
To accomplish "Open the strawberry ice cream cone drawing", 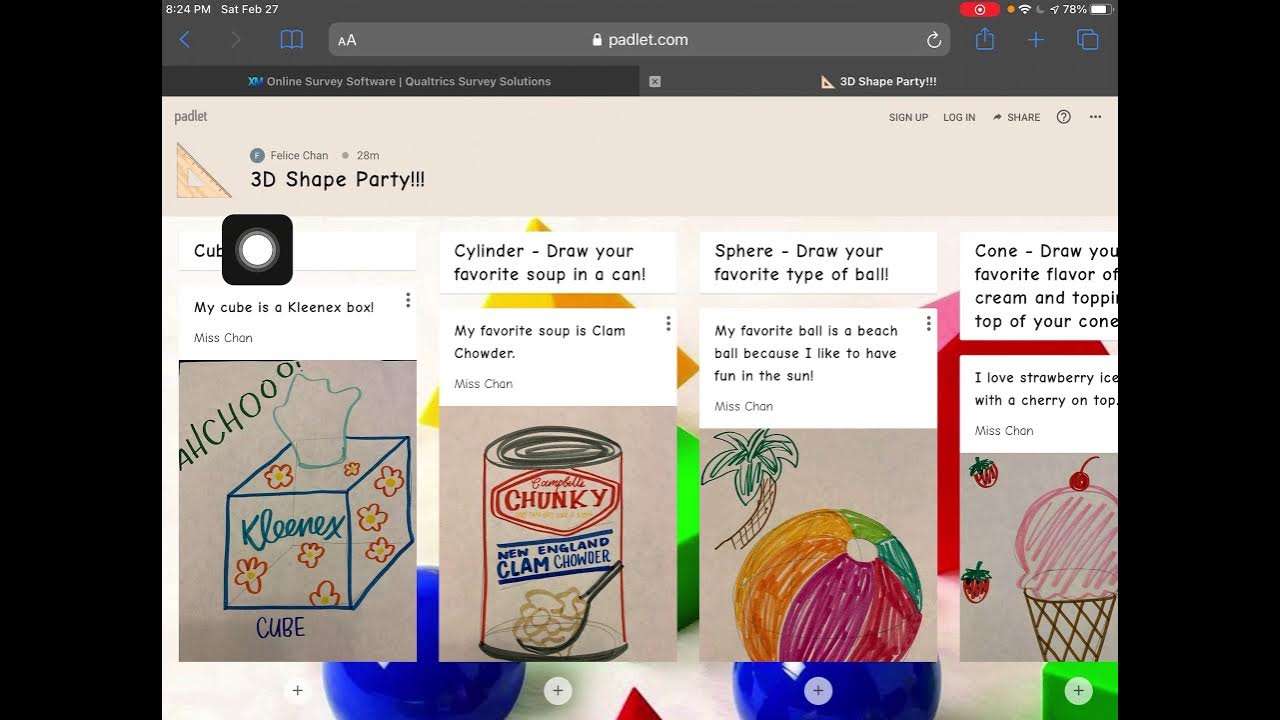I will coord(1039,557).
